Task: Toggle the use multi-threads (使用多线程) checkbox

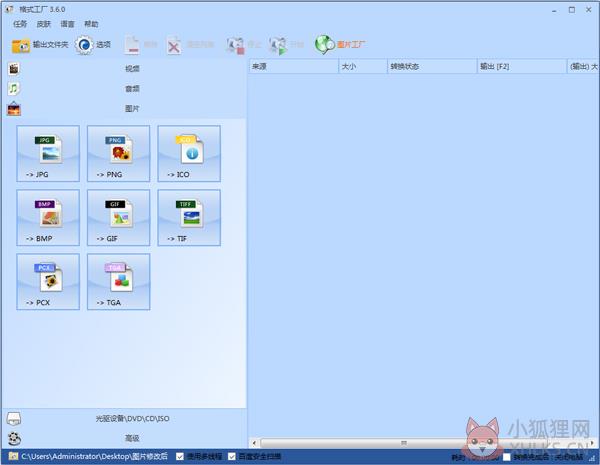Action: pos(180,457)
